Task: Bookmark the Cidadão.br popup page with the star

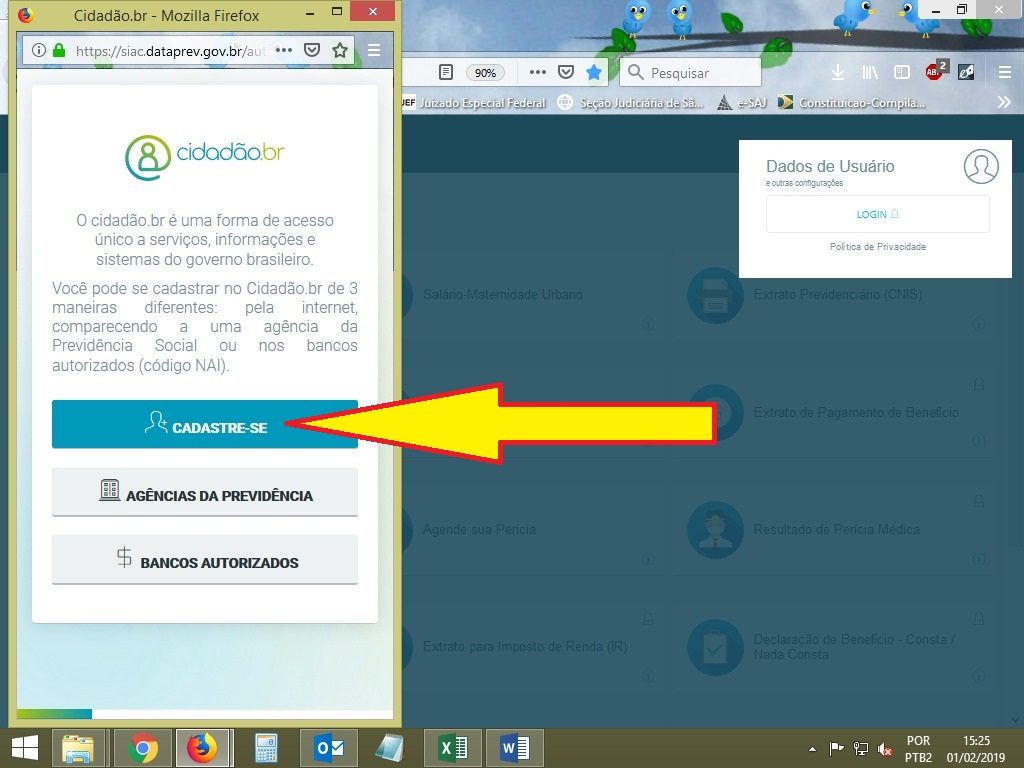Action: [x=340, y=50]
